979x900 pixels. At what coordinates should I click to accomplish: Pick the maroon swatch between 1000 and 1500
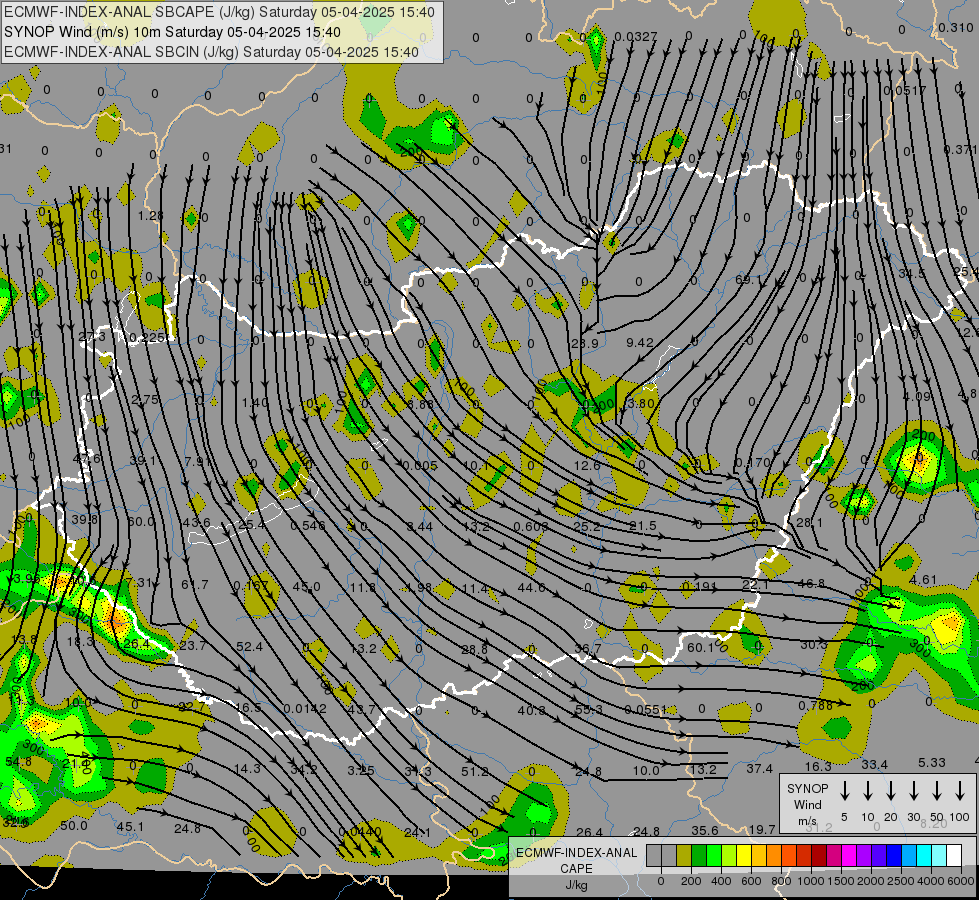(819, 856)
